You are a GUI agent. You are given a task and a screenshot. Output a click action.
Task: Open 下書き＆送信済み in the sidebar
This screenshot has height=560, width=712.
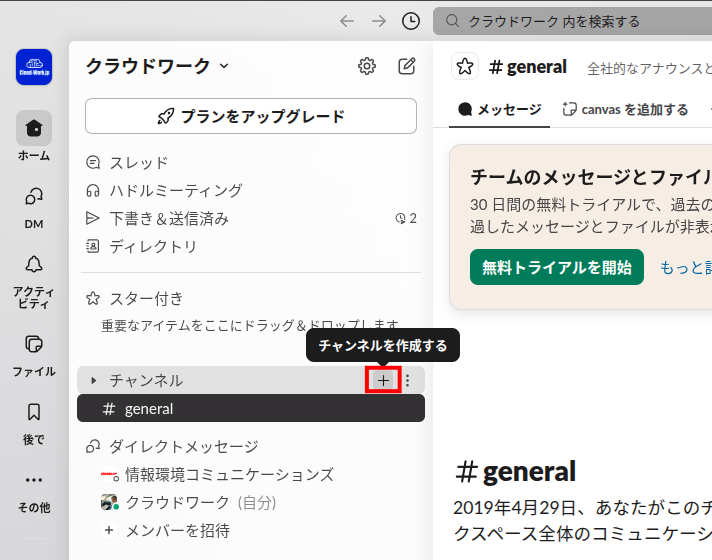pos(168,218)
